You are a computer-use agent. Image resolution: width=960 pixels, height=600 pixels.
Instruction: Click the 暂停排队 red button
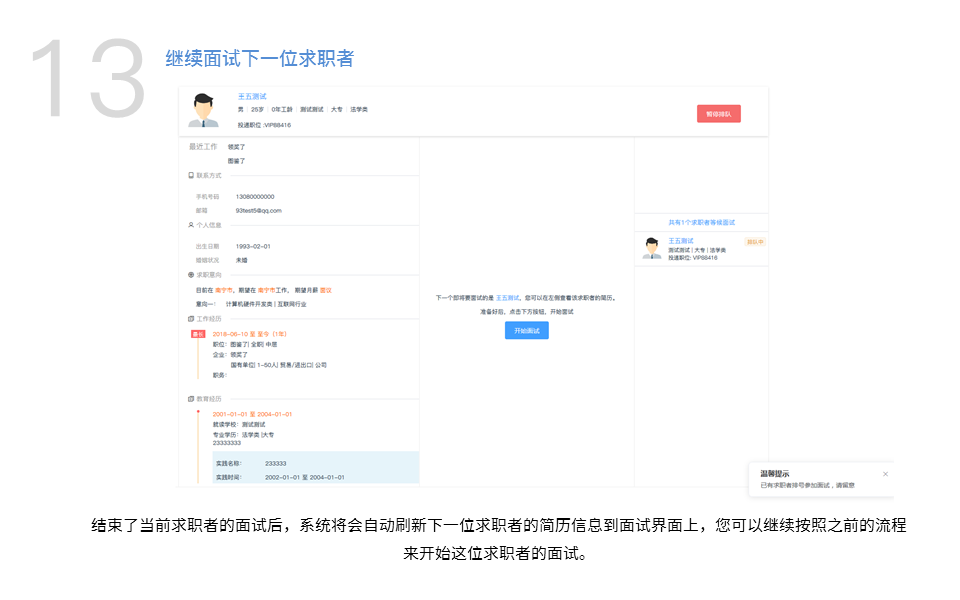click(718, 114)
